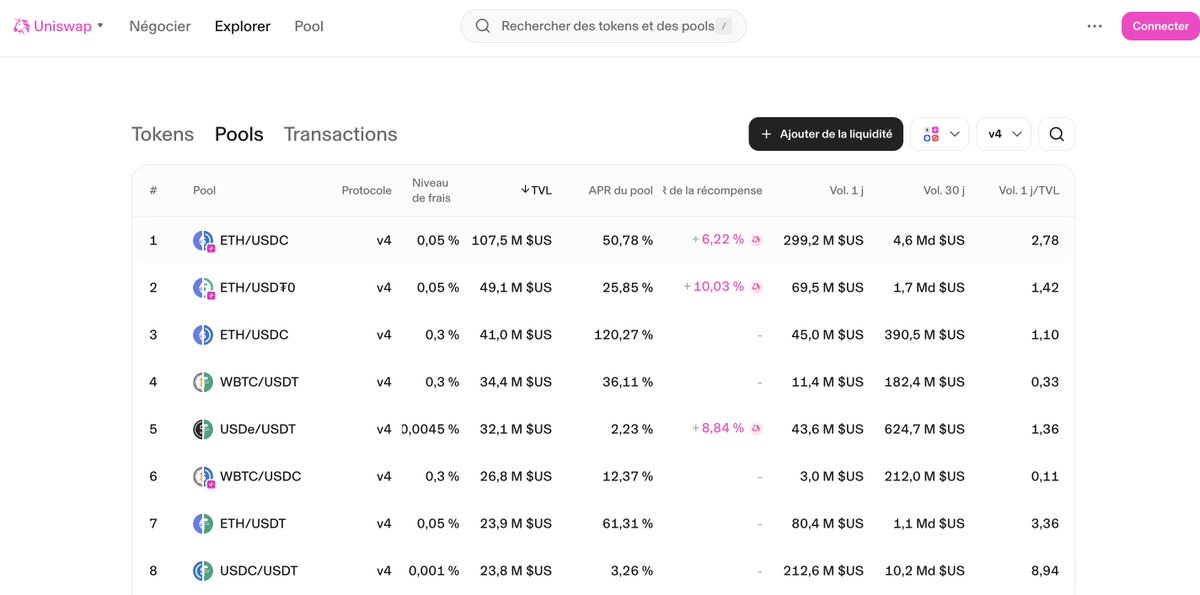1200x595 pixels.
Task: Open the network selector dropdown
Action: pyautogui.click(x=939, y=134)
